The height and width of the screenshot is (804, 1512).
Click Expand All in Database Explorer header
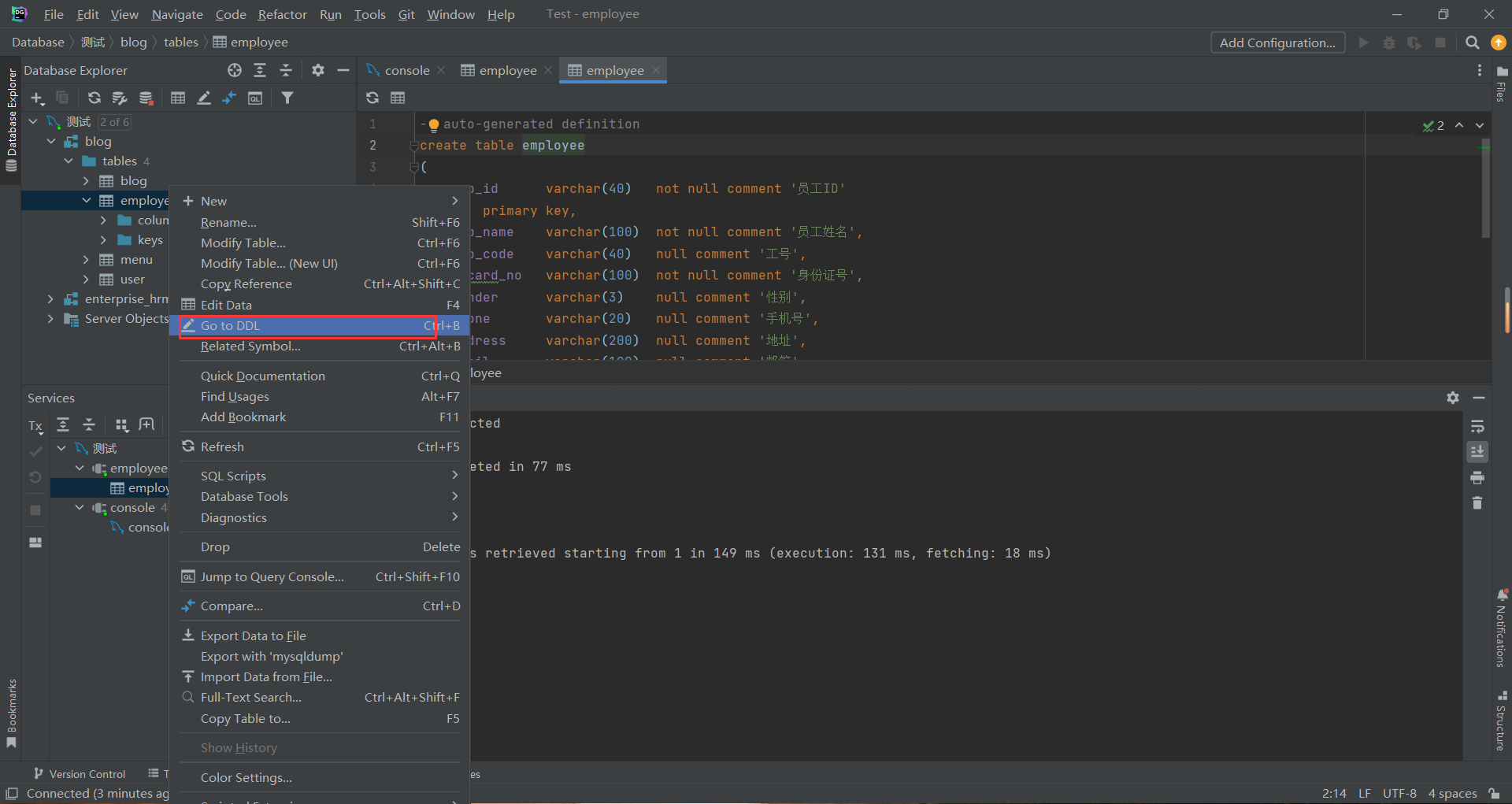coord(260,70)
